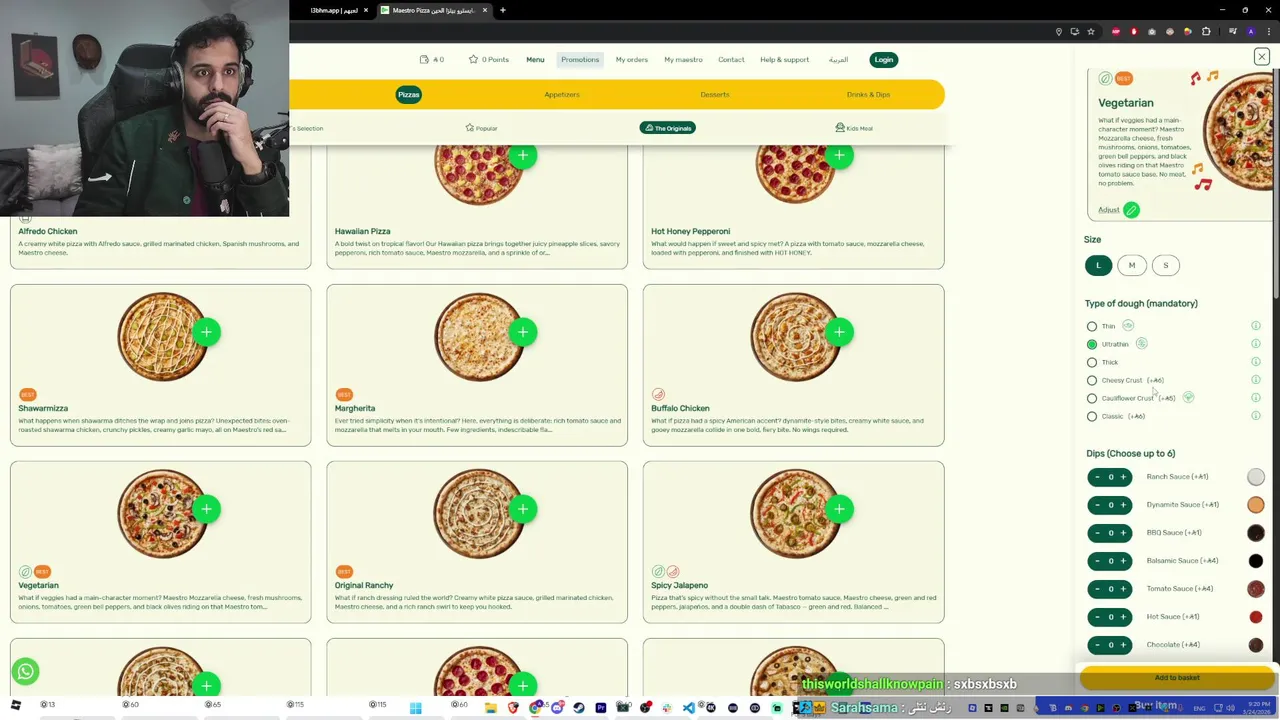View info for Ultrathin dough
The height and width of the screenshot is (720, 1280).
pyautogui.click(x=1256, y=344)
